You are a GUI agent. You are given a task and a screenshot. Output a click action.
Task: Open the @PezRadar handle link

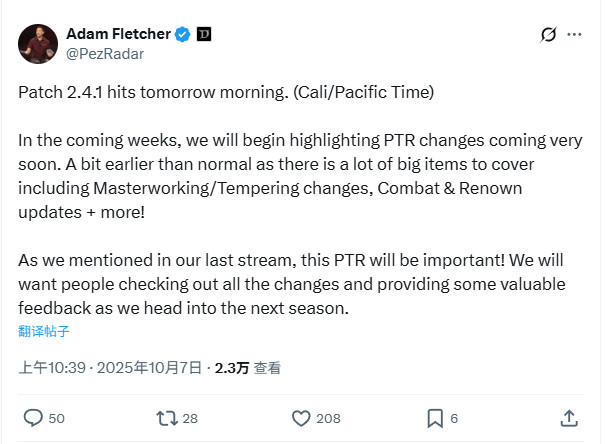coord(103,55)
